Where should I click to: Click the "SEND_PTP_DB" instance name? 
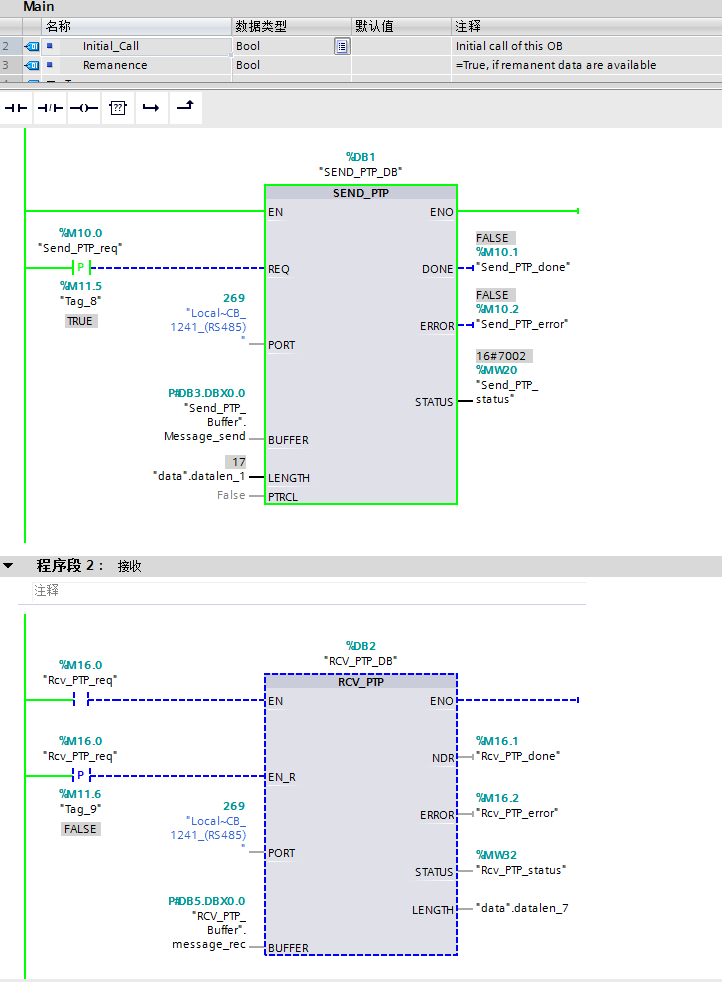coord(361,172)
